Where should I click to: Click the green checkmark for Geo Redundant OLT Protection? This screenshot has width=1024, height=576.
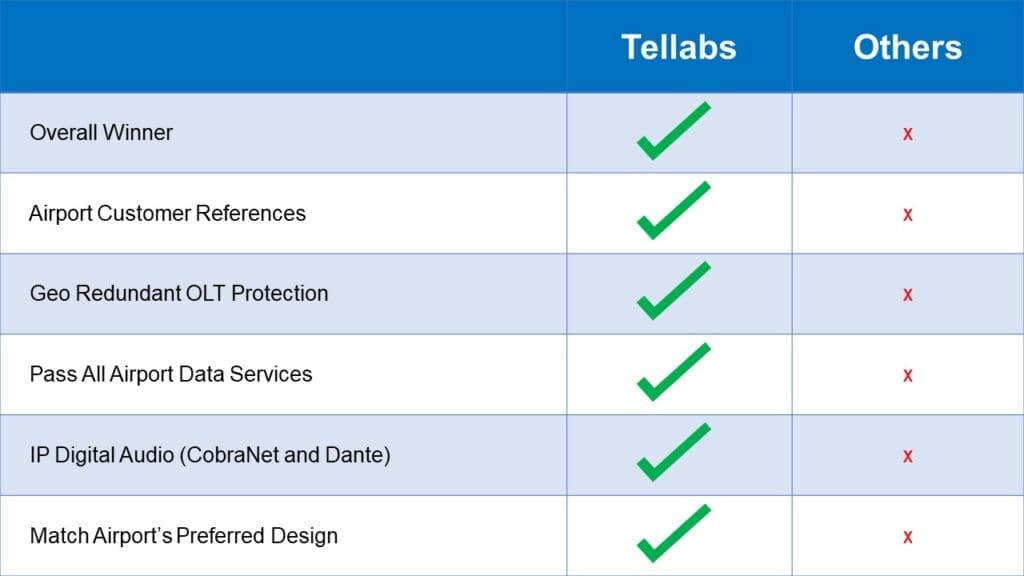[x=673, y=291]
